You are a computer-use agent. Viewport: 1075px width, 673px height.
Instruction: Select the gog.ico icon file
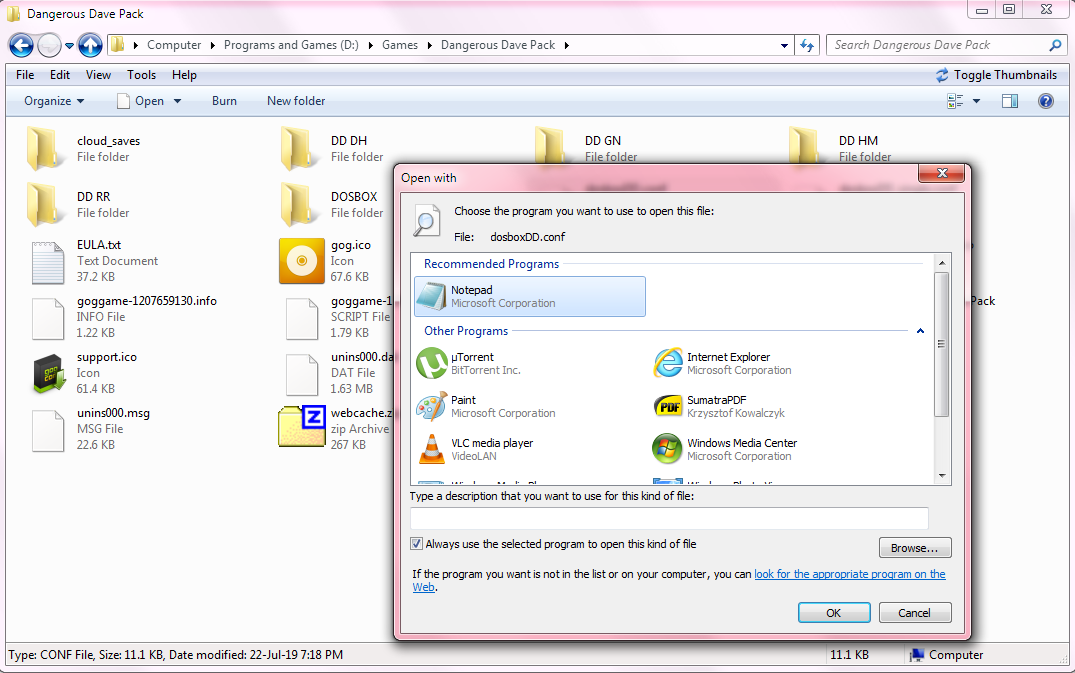point(302,260)
